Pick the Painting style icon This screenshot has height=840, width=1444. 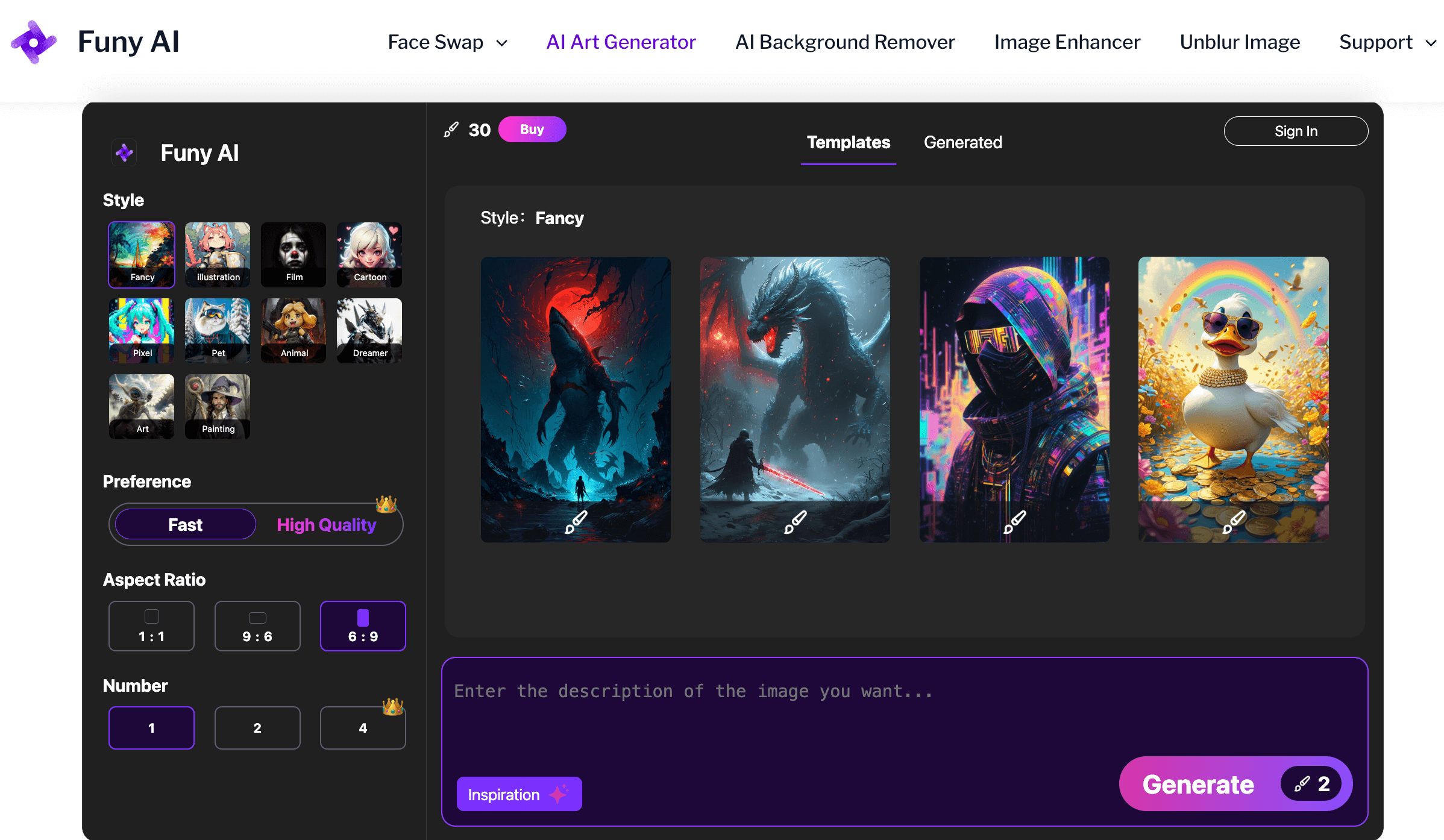[218, 406]
